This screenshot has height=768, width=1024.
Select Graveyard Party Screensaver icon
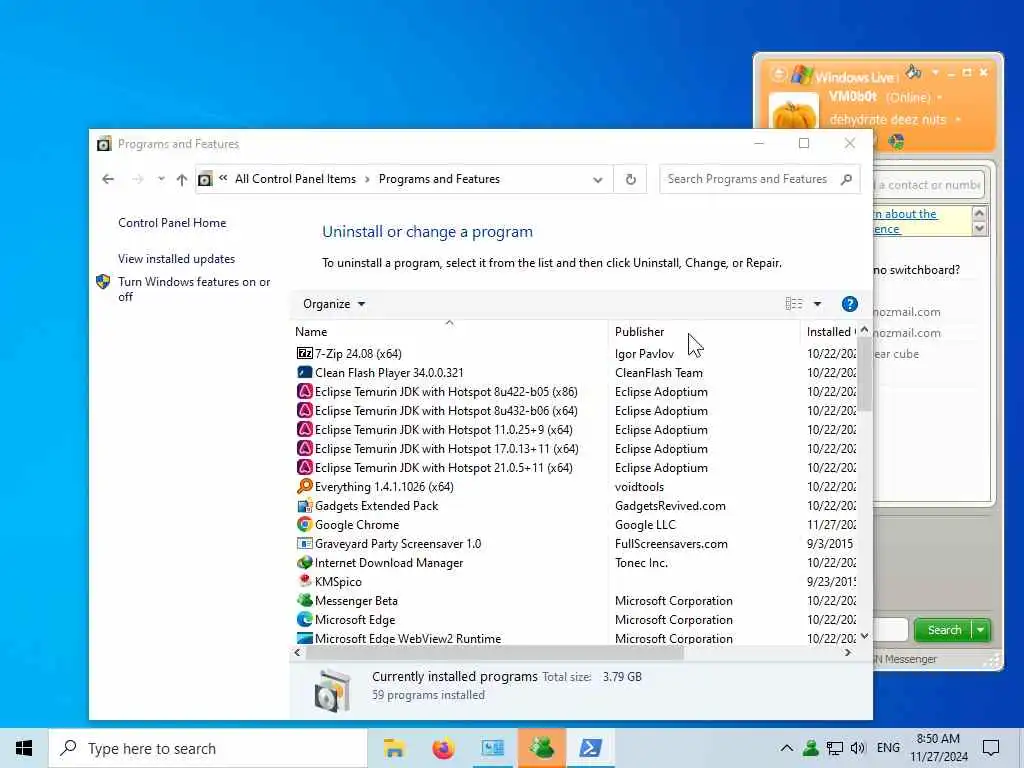pos(304,543)
